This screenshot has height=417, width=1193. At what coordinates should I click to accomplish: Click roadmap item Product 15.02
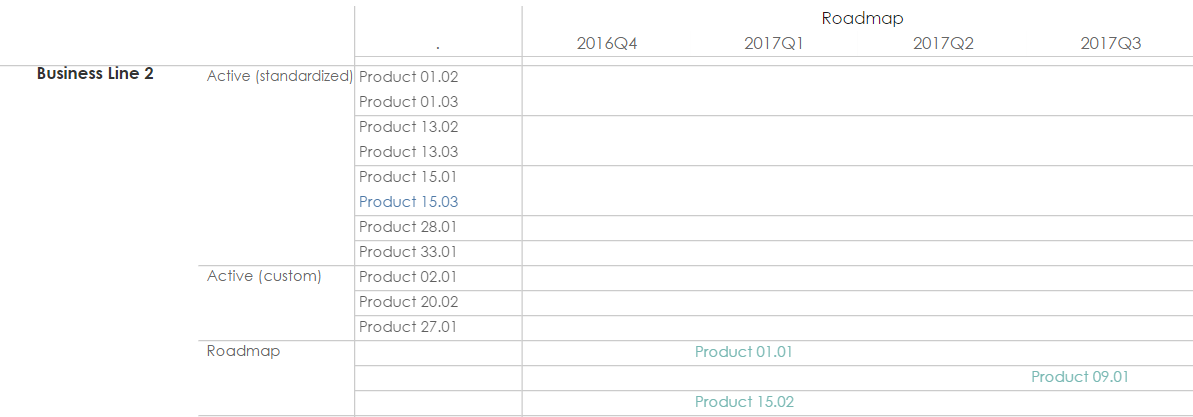click(744, 402)
